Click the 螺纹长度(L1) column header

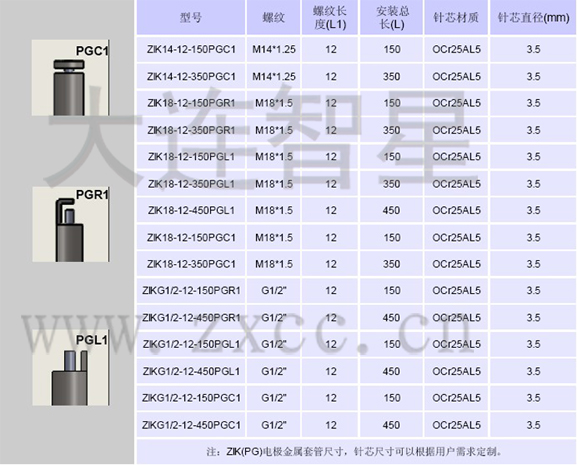coord(330,18)
